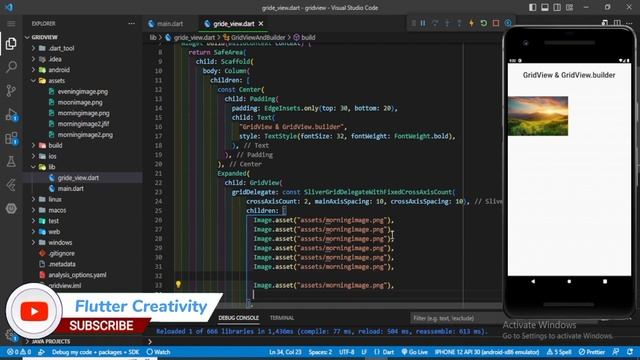
Task: Open the Search view in activity bar
Action: [x=11, y=66]
